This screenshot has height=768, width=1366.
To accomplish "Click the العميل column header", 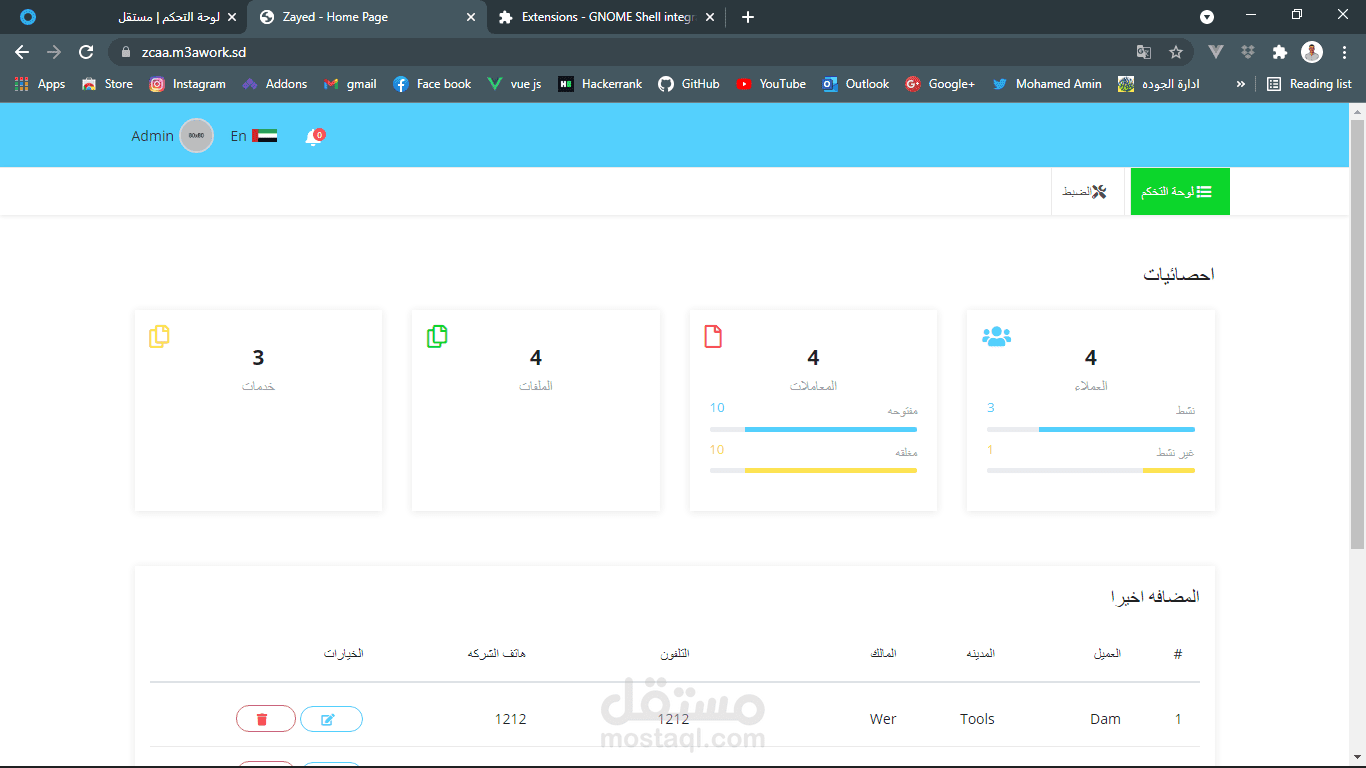I will coord(1107,654).
